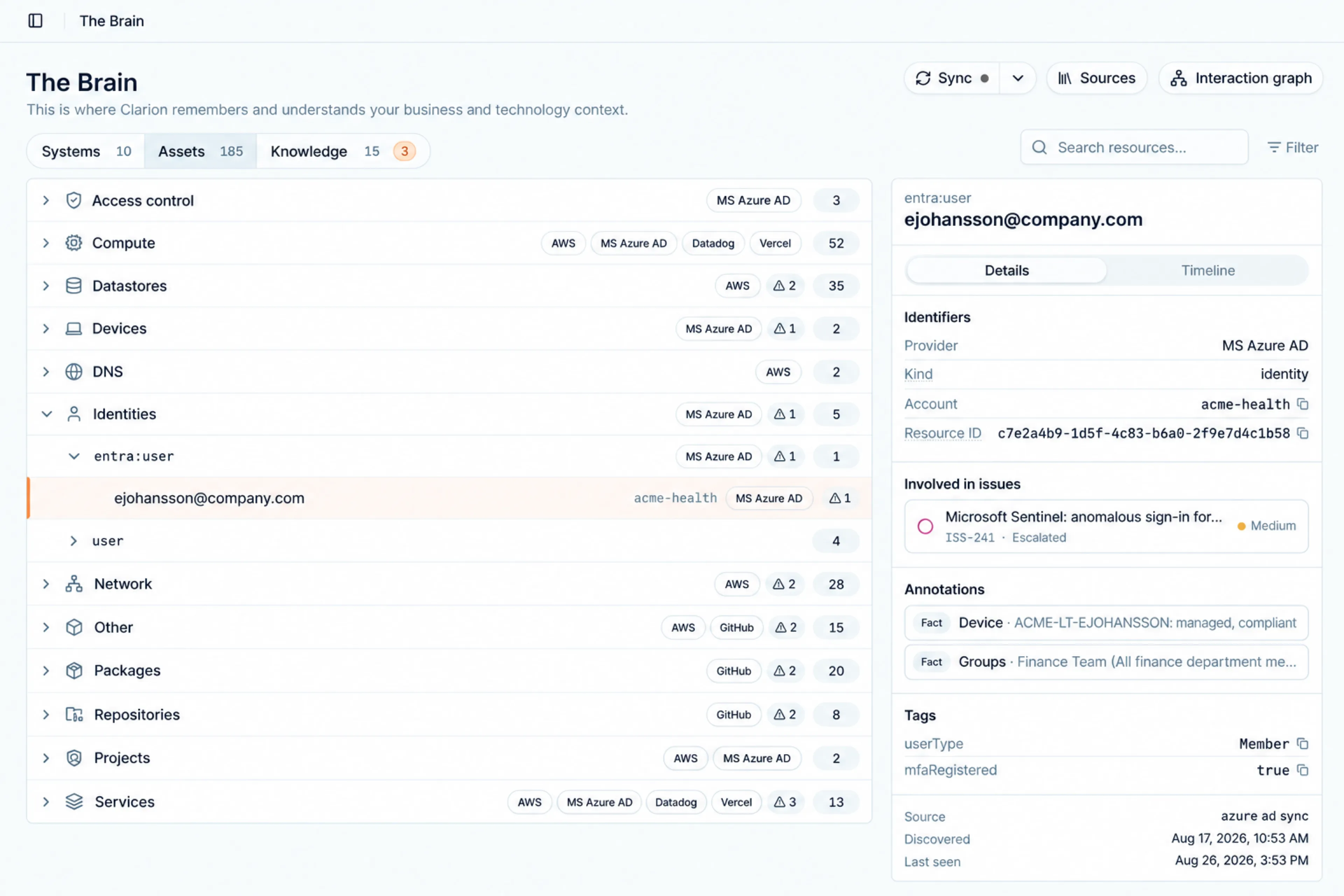Expand the Network category
This screenshot has height=896, width=1344.
click(46, 583)
